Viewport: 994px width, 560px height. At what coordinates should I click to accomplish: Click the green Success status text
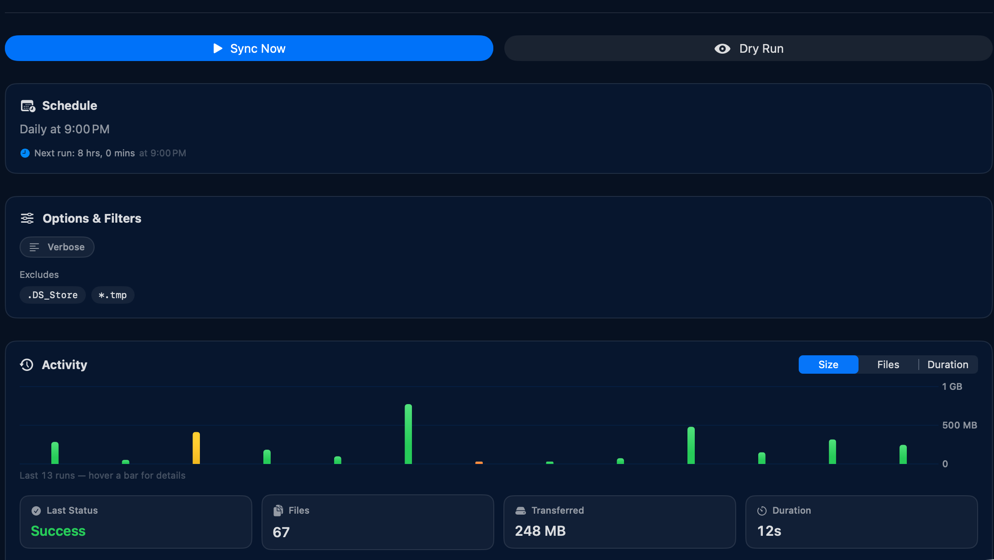58,531
